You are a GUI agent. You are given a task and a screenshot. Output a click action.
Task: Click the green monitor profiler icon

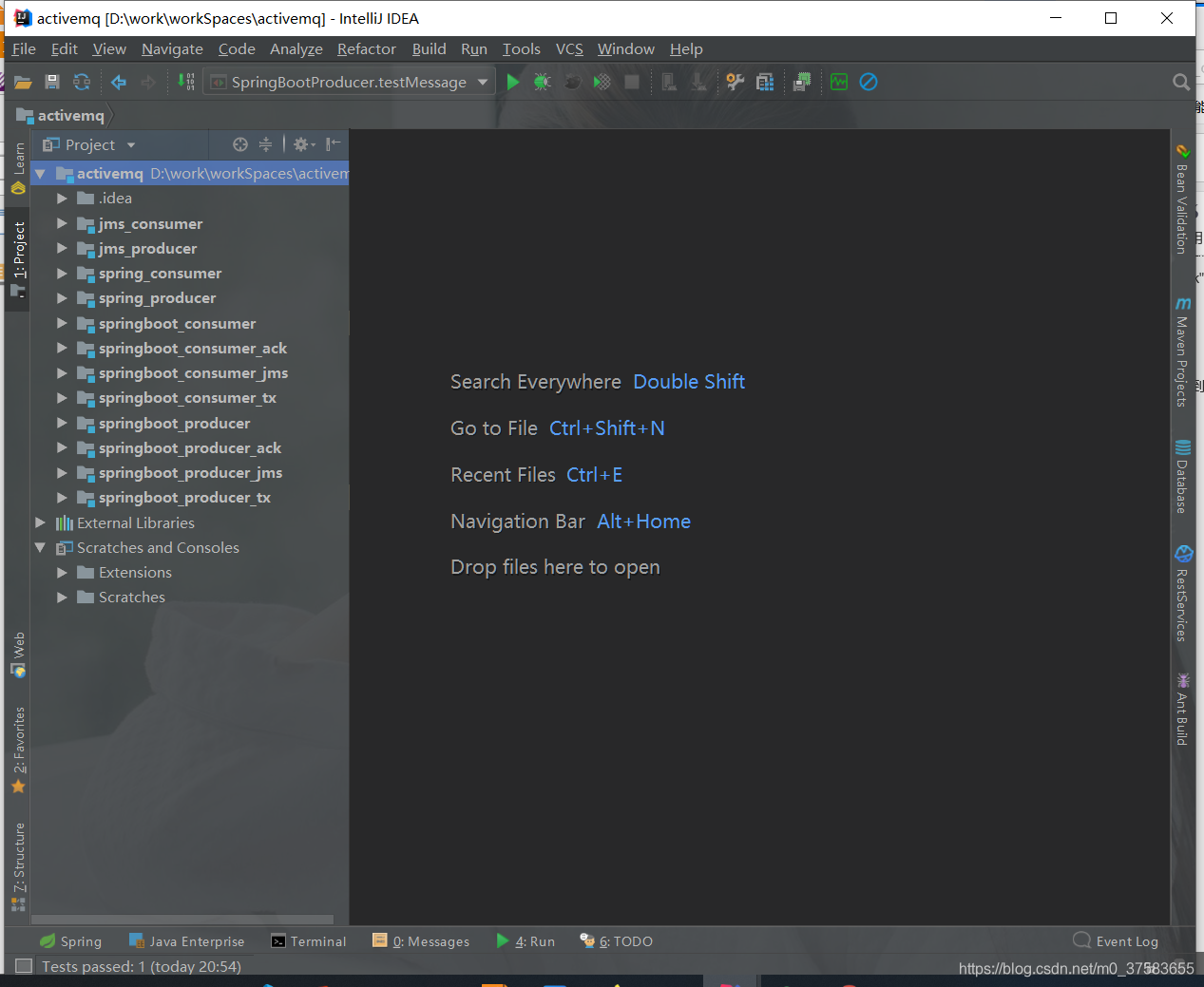pos(839,83)
